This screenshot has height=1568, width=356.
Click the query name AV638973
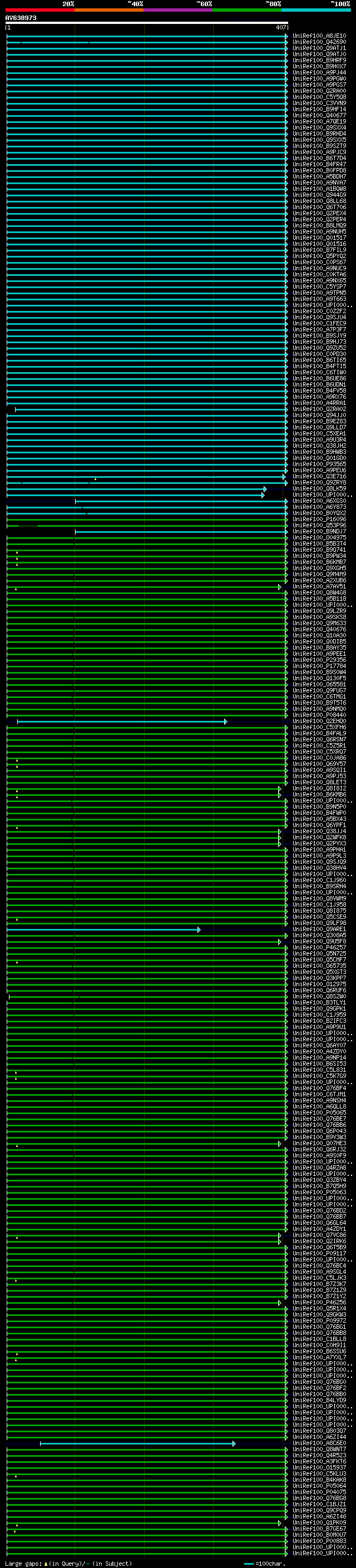[x=21, y=18]
